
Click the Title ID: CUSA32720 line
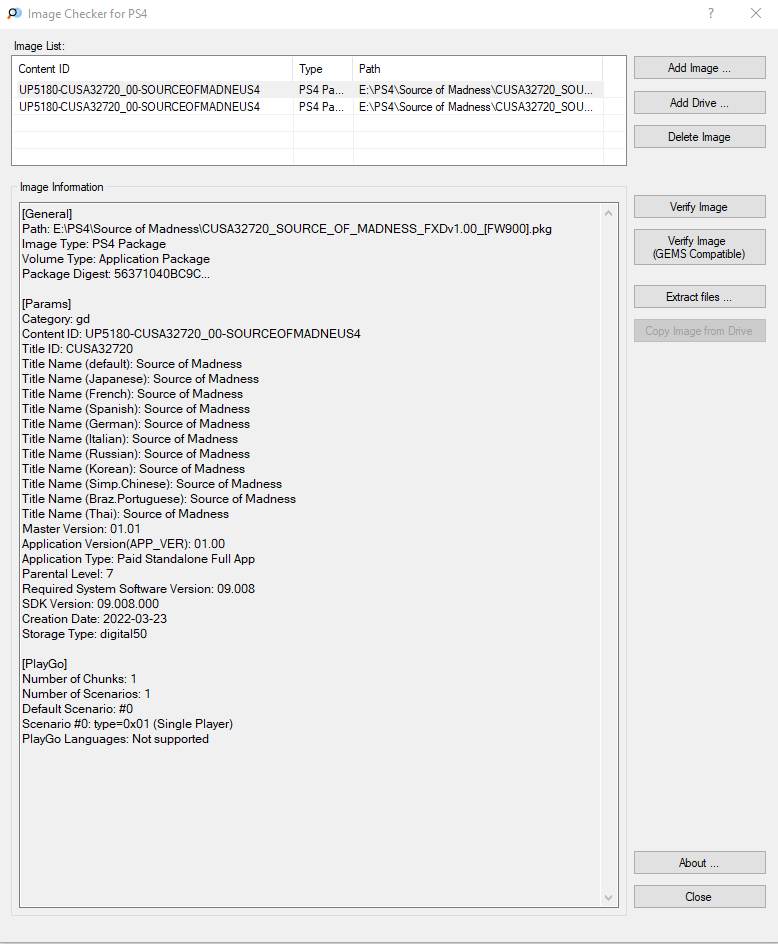[x=77, y=349]
